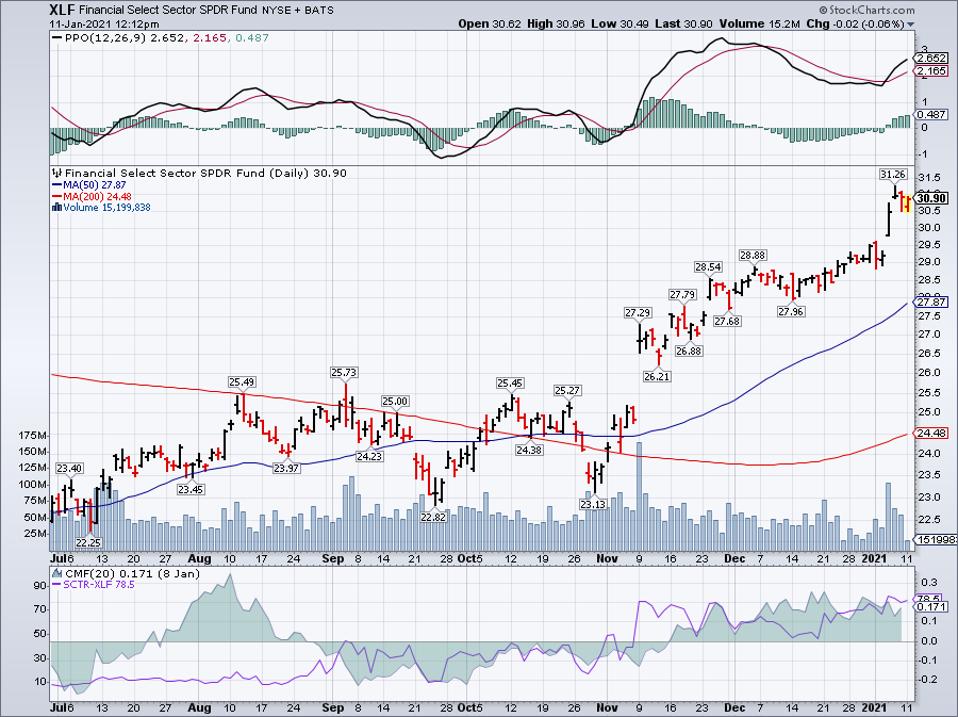Click the 23.45 trough label
Image resolution: width=958 pixels, height=717 pixels.
pos(191,489)
